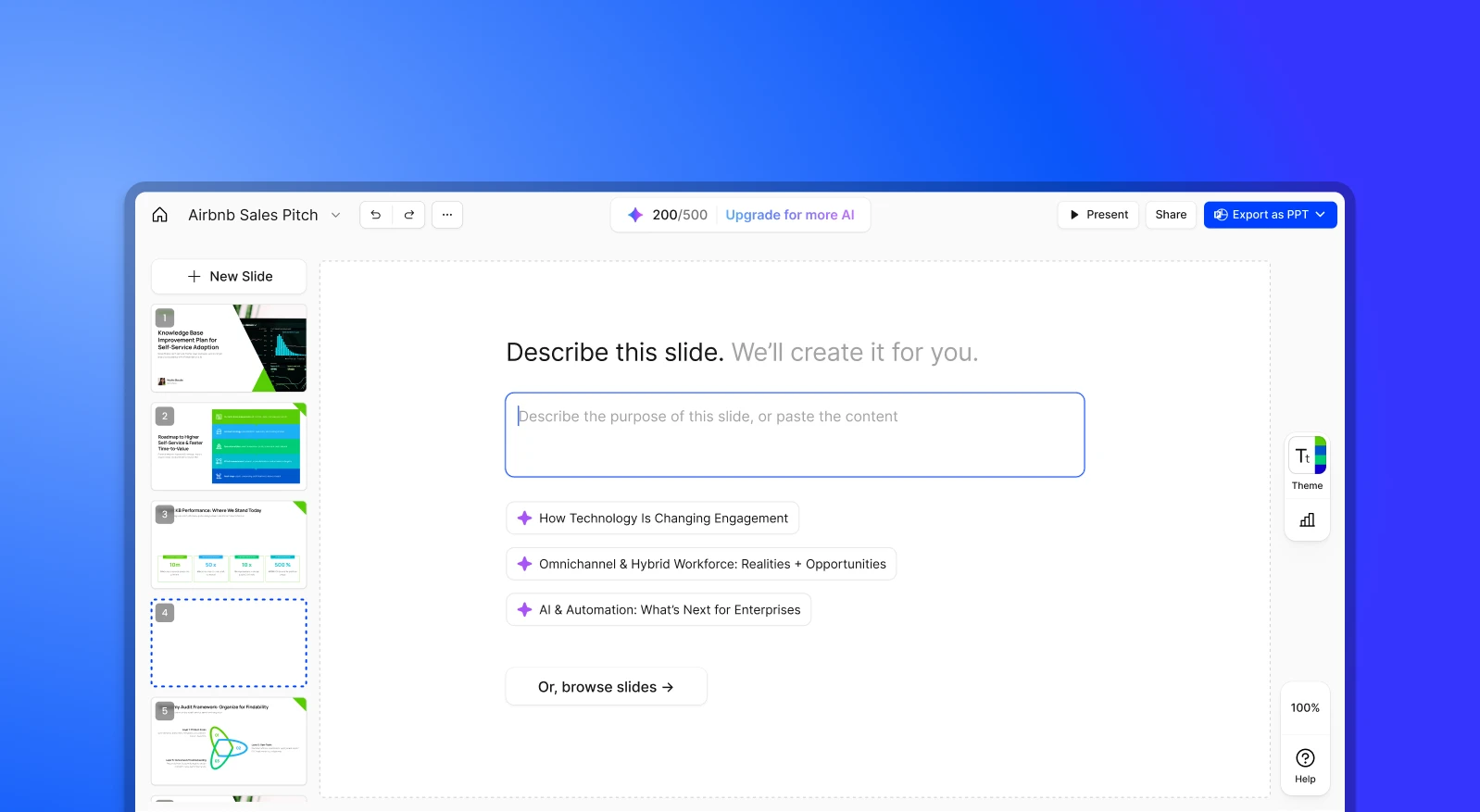Expand the Airbnb Sales Pitch title dropdown
This screenshot has width=1480, height=812.
pyautogui.click(x=335, y=215)
